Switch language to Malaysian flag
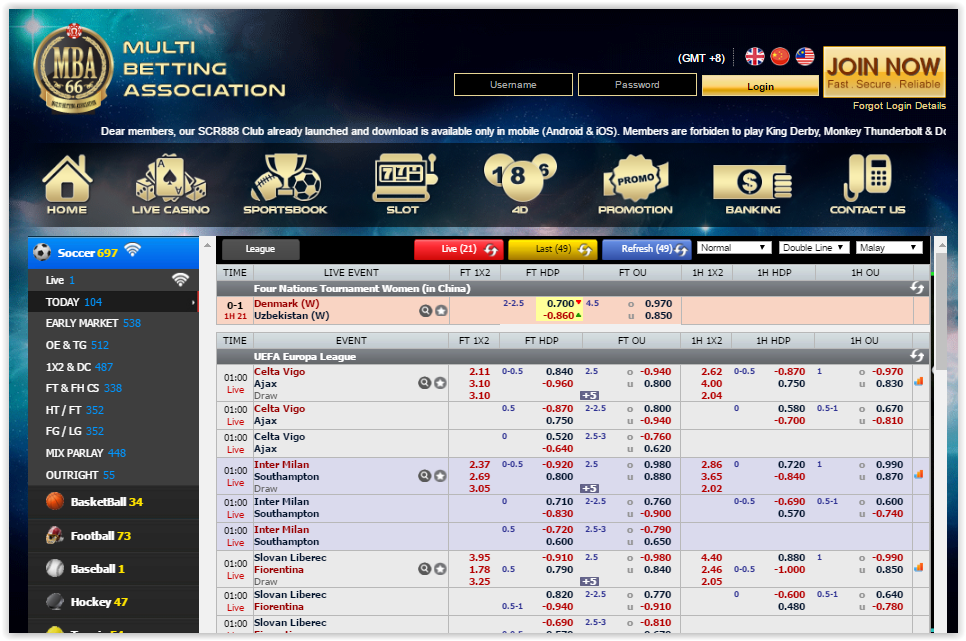 [805, 57]
